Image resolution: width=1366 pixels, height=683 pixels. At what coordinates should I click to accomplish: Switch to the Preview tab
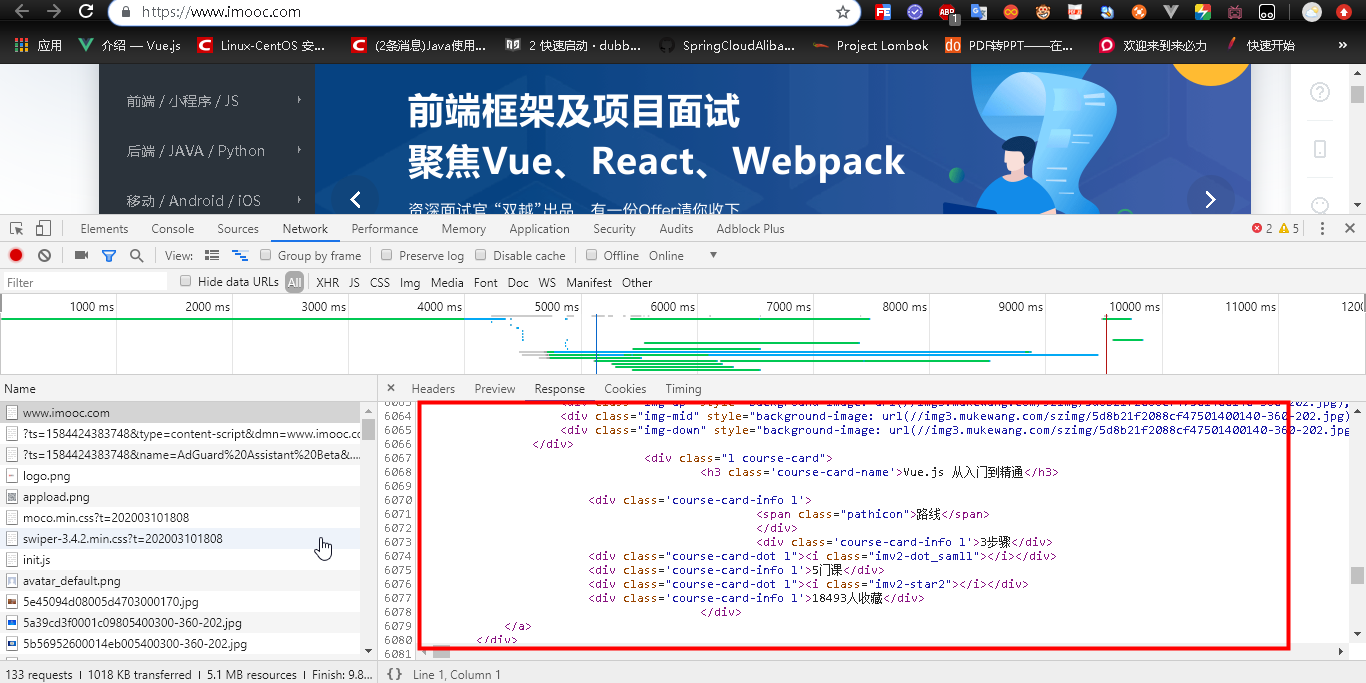point(495,389)
